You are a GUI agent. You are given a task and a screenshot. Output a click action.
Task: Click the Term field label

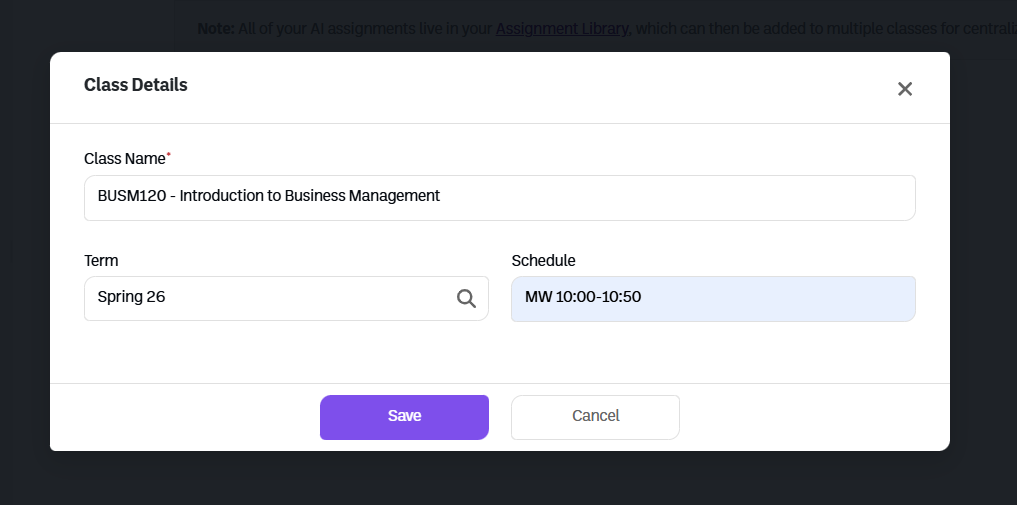tap(101, 261)
